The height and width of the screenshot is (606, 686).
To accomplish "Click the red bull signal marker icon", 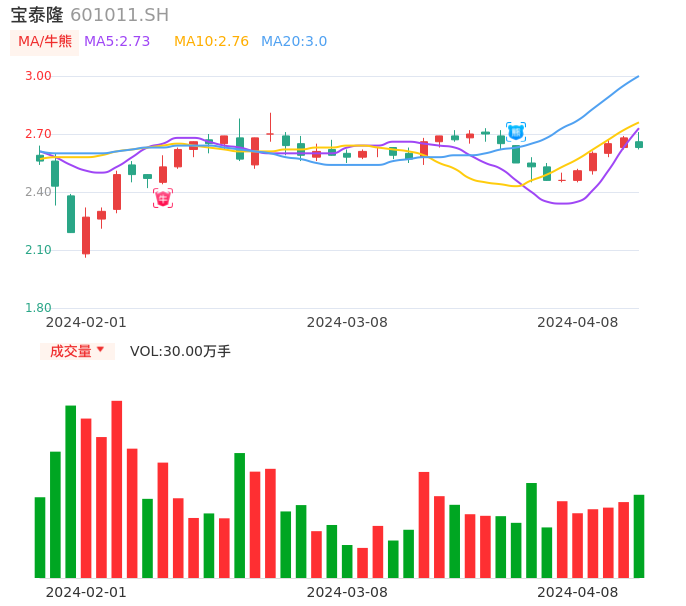I will pyautogui.click(x=163, y=198).
